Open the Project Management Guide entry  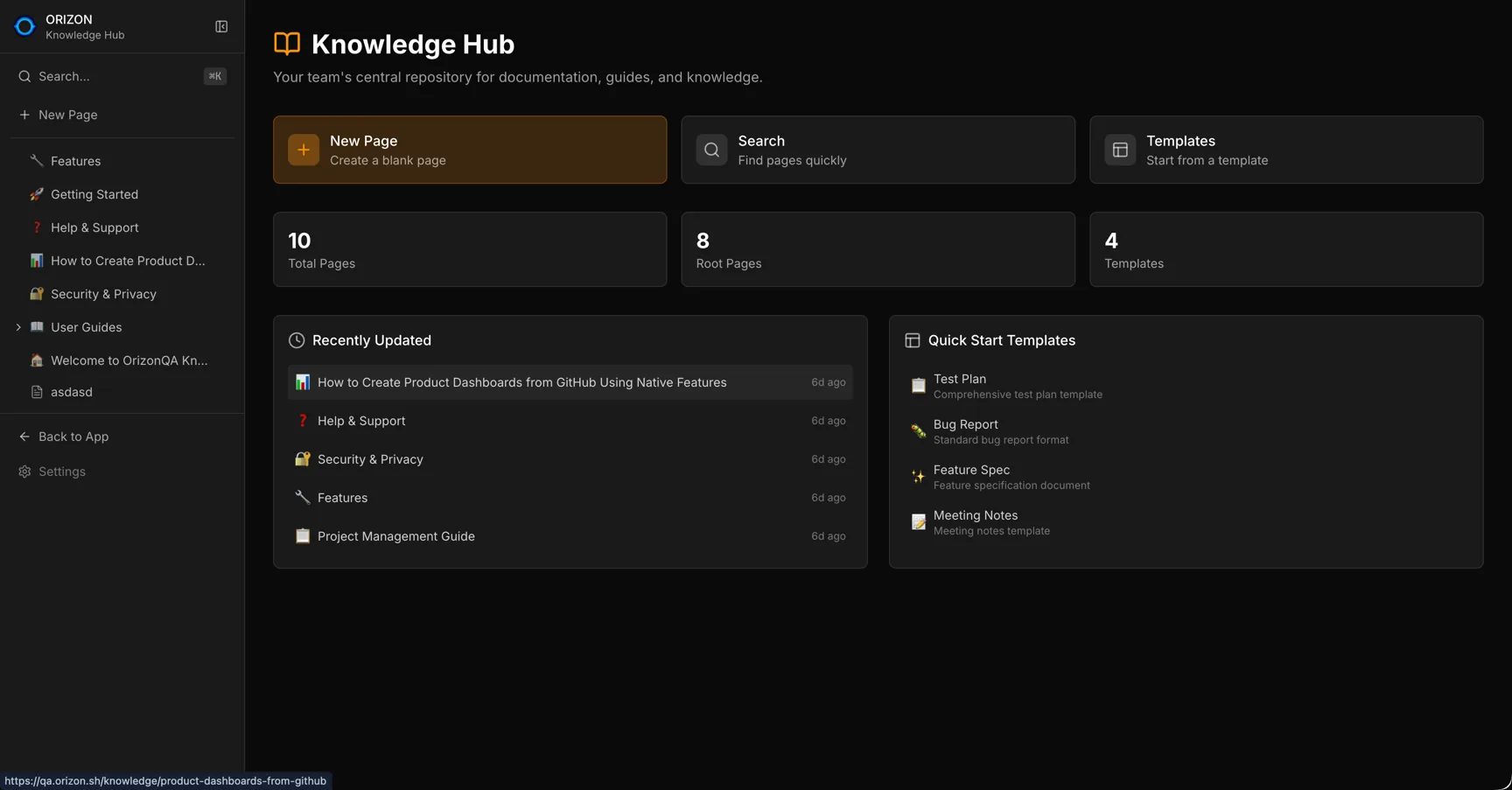396,535
